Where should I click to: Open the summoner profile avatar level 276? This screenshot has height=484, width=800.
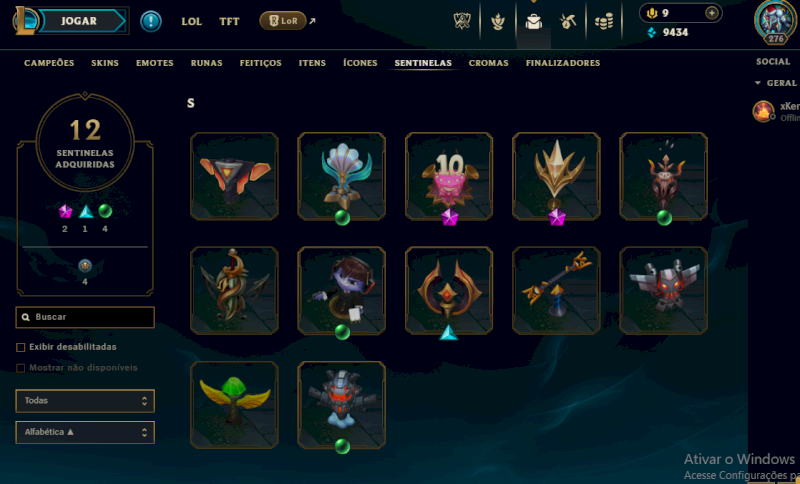pyautogui.click(x=776, y=21)
